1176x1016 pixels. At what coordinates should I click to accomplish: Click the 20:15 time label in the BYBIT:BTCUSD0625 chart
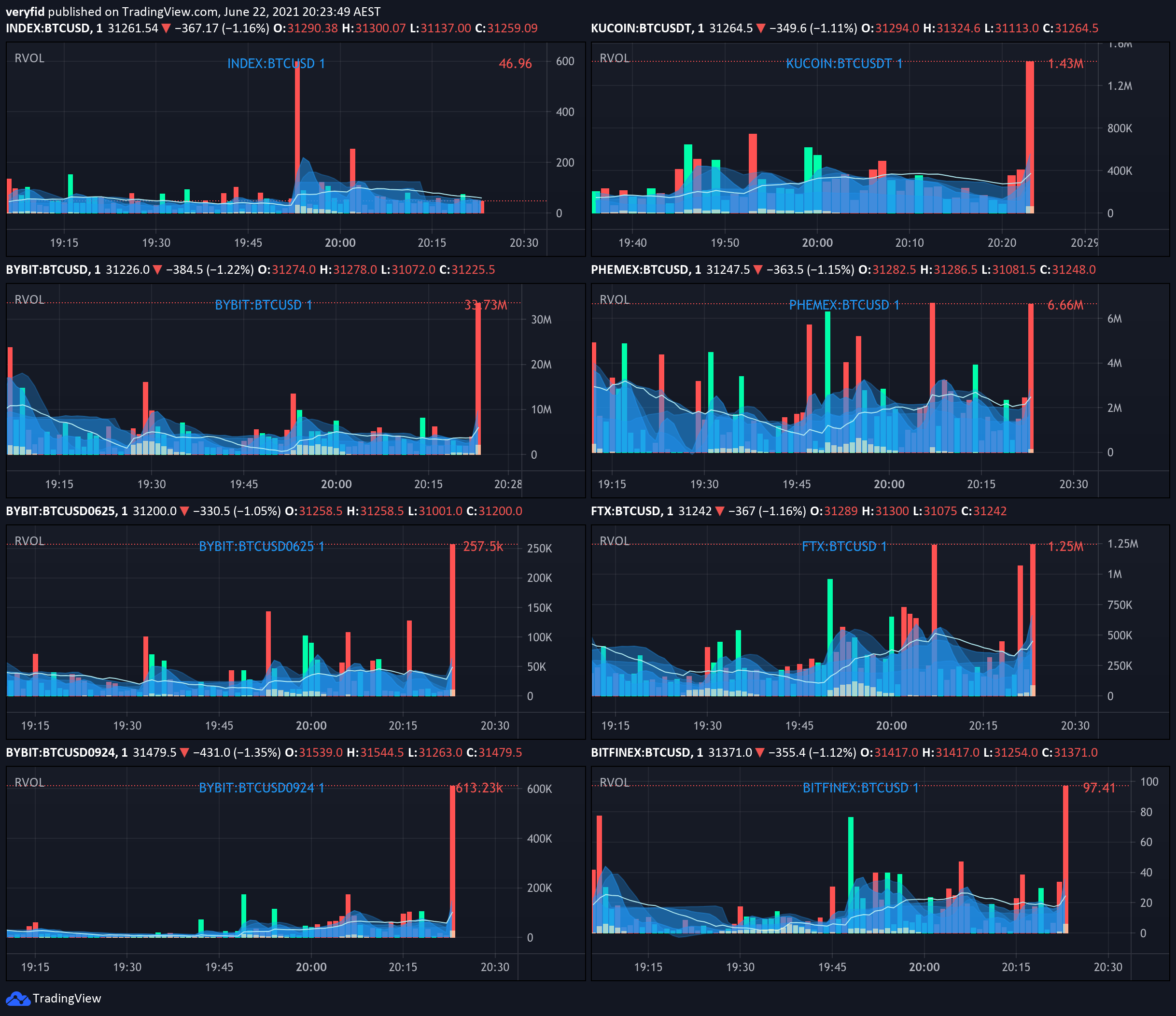coord(403,725)
